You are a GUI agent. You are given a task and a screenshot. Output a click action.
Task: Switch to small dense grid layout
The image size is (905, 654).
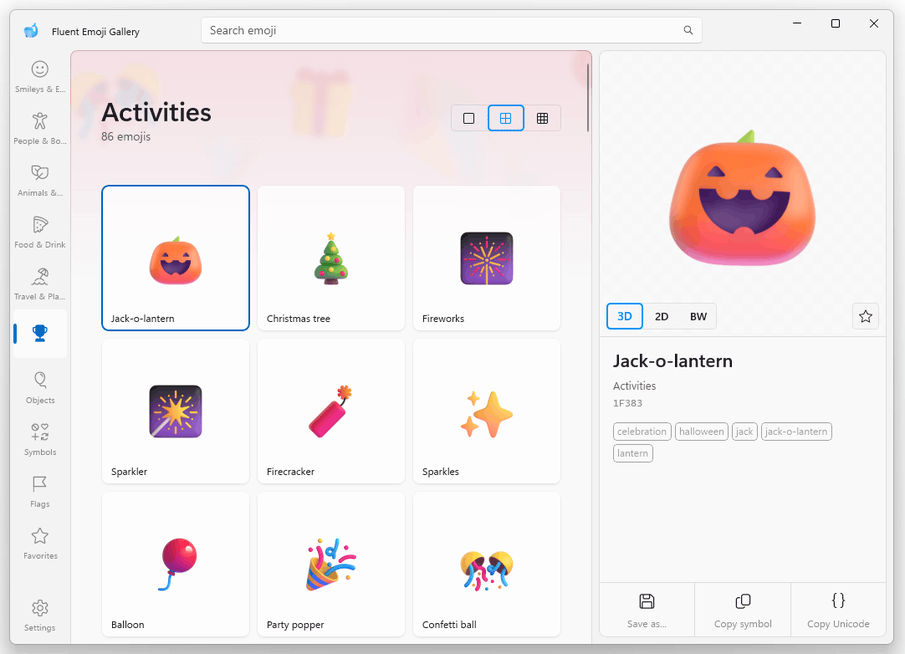click(x=543, y=118)
